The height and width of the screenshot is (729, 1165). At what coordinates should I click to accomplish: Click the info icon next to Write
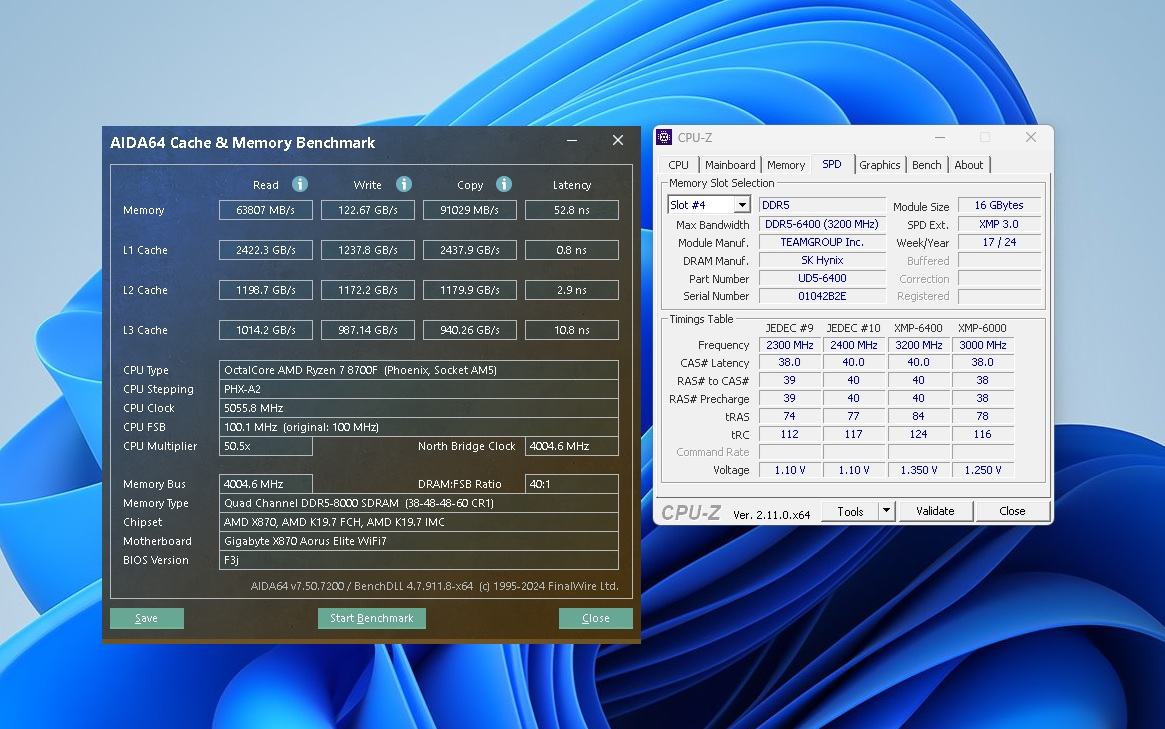pyautogui.click(x=404, y=184)
